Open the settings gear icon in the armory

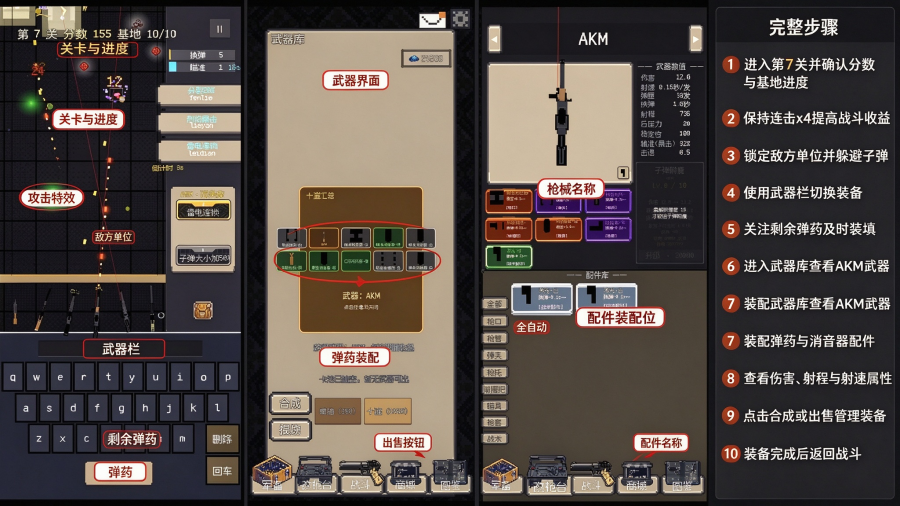pos(460,19)
